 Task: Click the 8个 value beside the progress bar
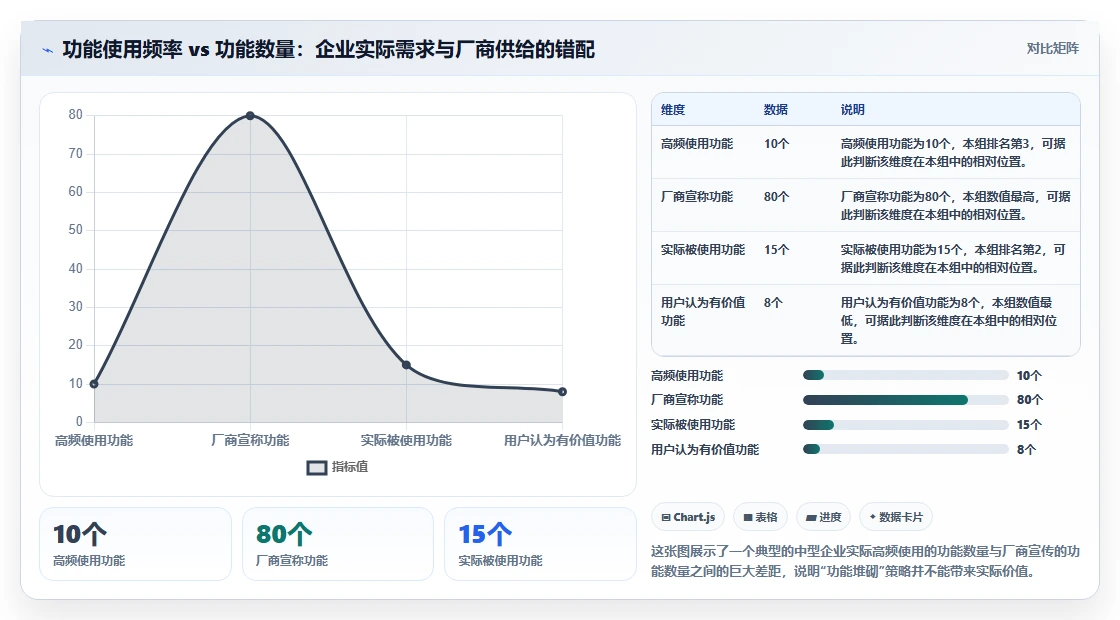pos(1026,449)
